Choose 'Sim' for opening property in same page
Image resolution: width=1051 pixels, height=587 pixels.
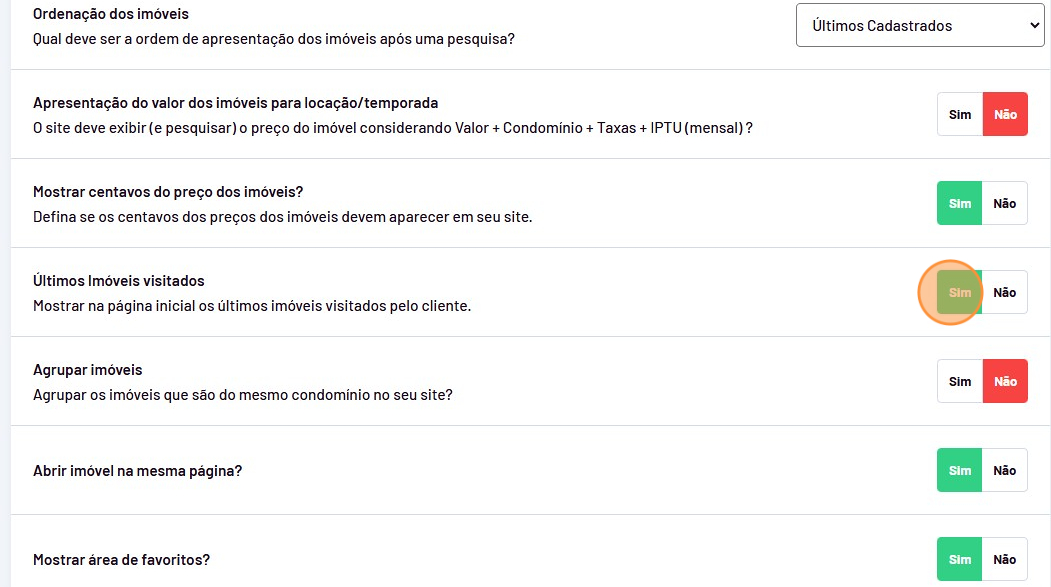point(960,471)
